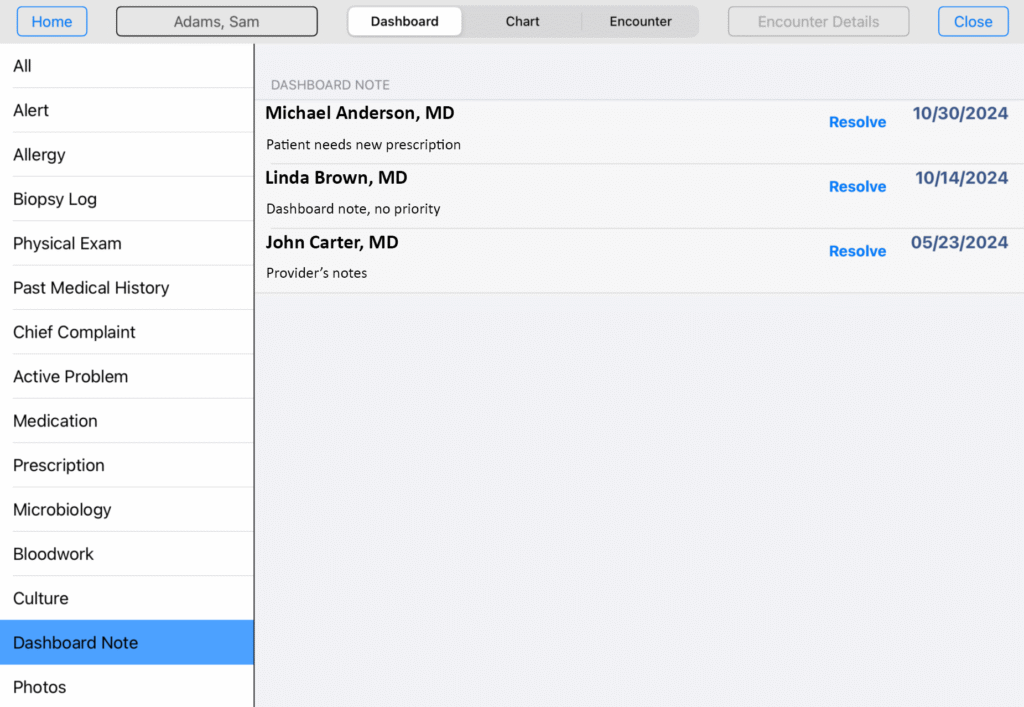Screen dimensions: 1024x707
Task: Select Chief Complaint in sidebar
Action: (x=126, y=332)
